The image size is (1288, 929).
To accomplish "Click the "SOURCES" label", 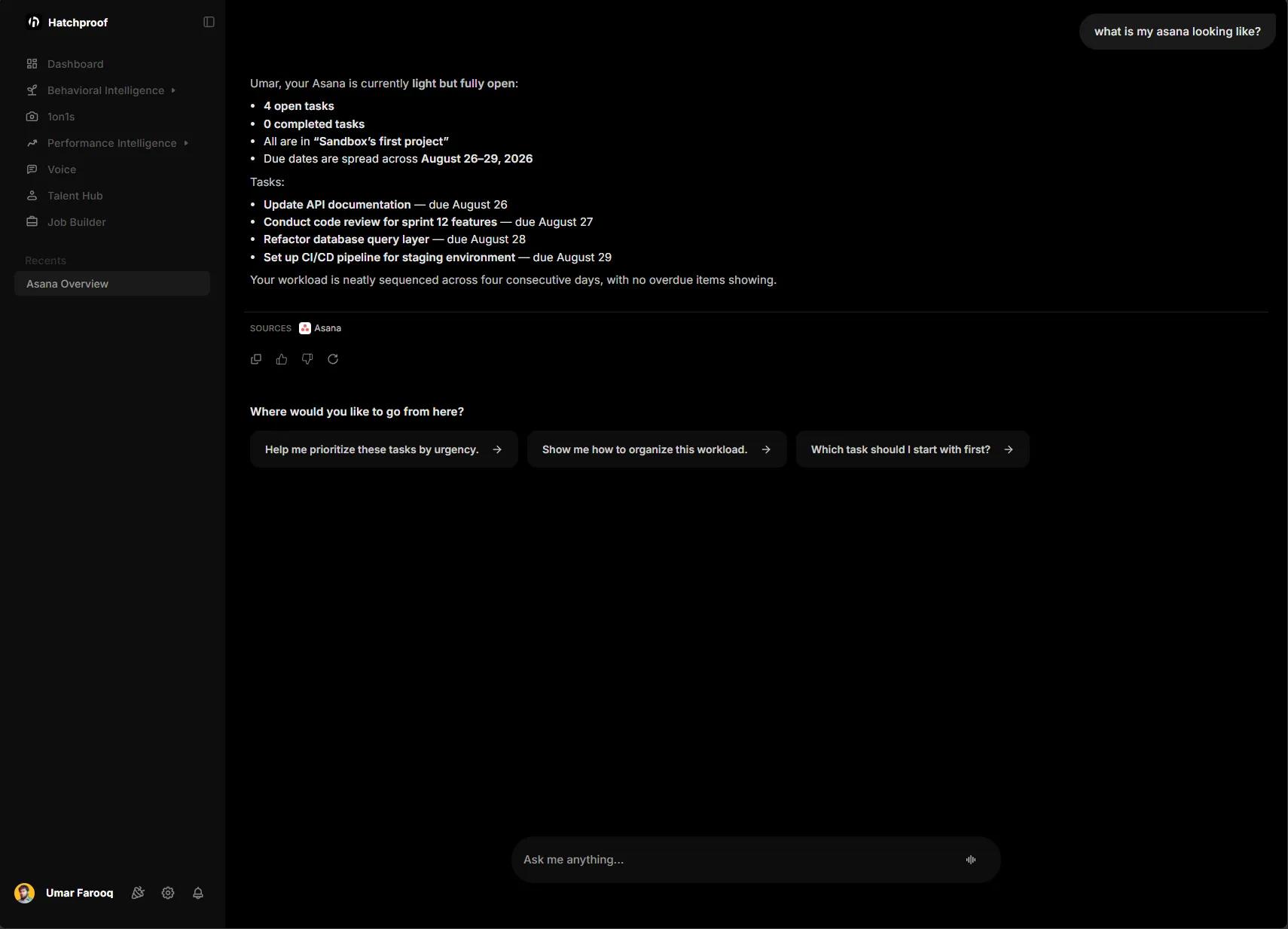I will coord(270,328).
